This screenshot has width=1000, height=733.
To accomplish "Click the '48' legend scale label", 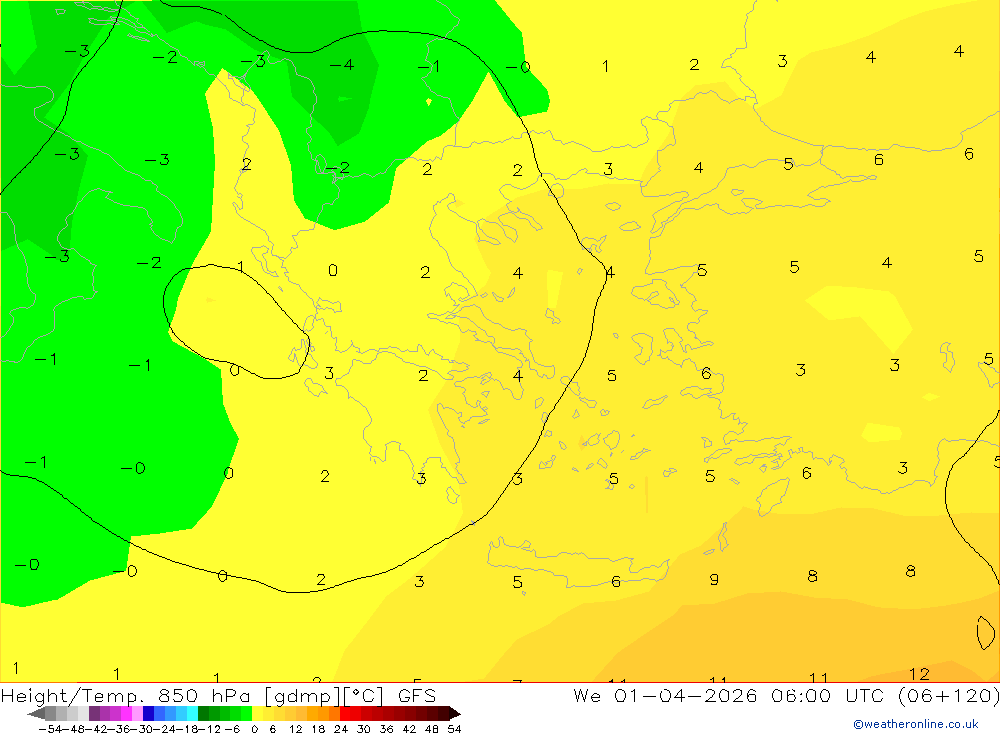I will (x=432, y=729).
